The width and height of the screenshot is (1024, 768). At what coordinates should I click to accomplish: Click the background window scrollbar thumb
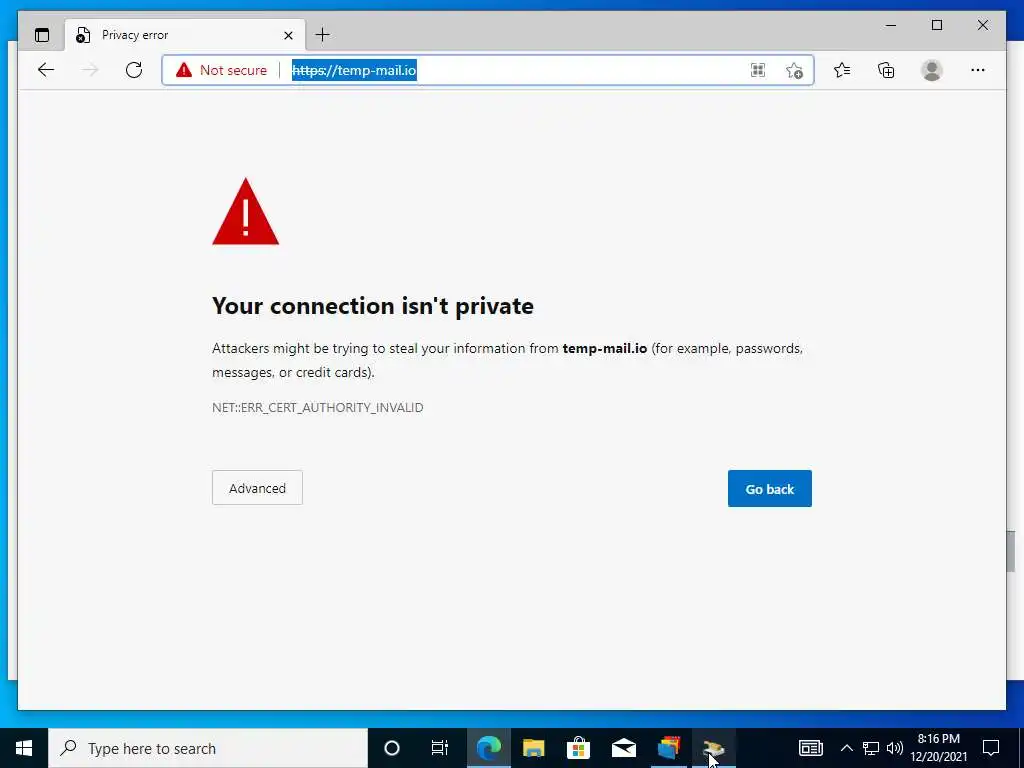click(x=1012, y=551)
